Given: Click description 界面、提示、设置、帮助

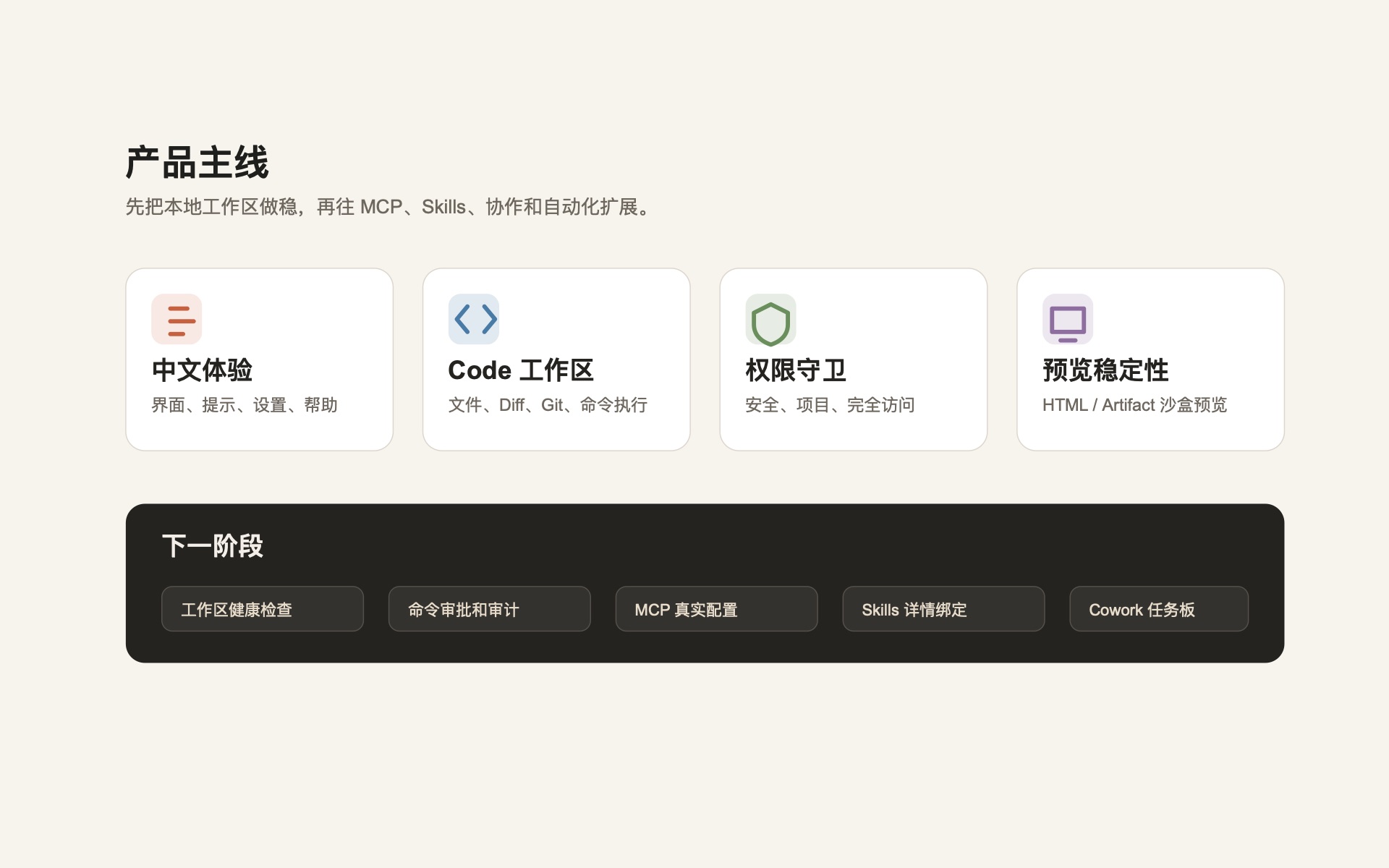Looking at the screenshot, I should point(245,405).
